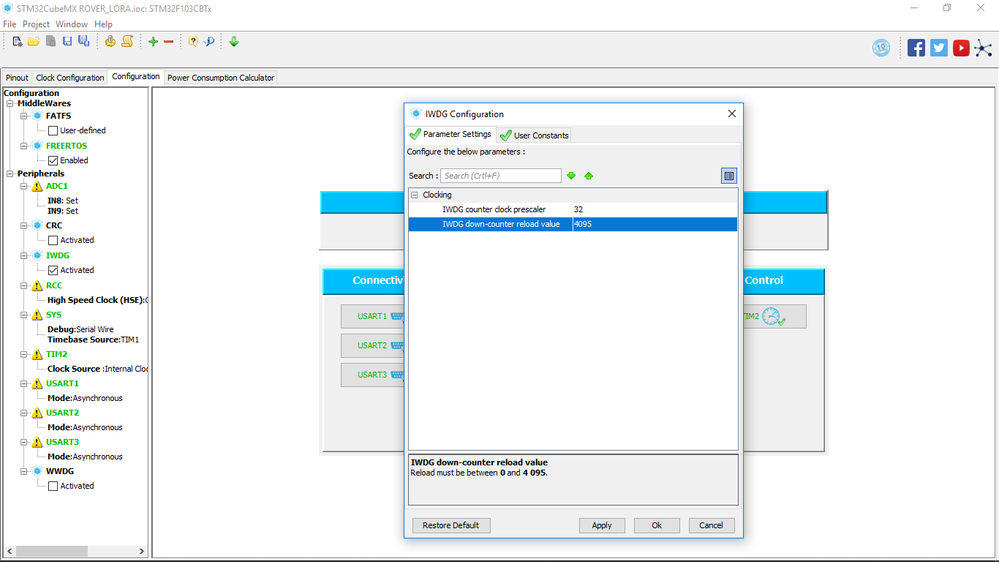Jump to previous search match arrow
Screen dimensions: 999x562
point(589,176)
